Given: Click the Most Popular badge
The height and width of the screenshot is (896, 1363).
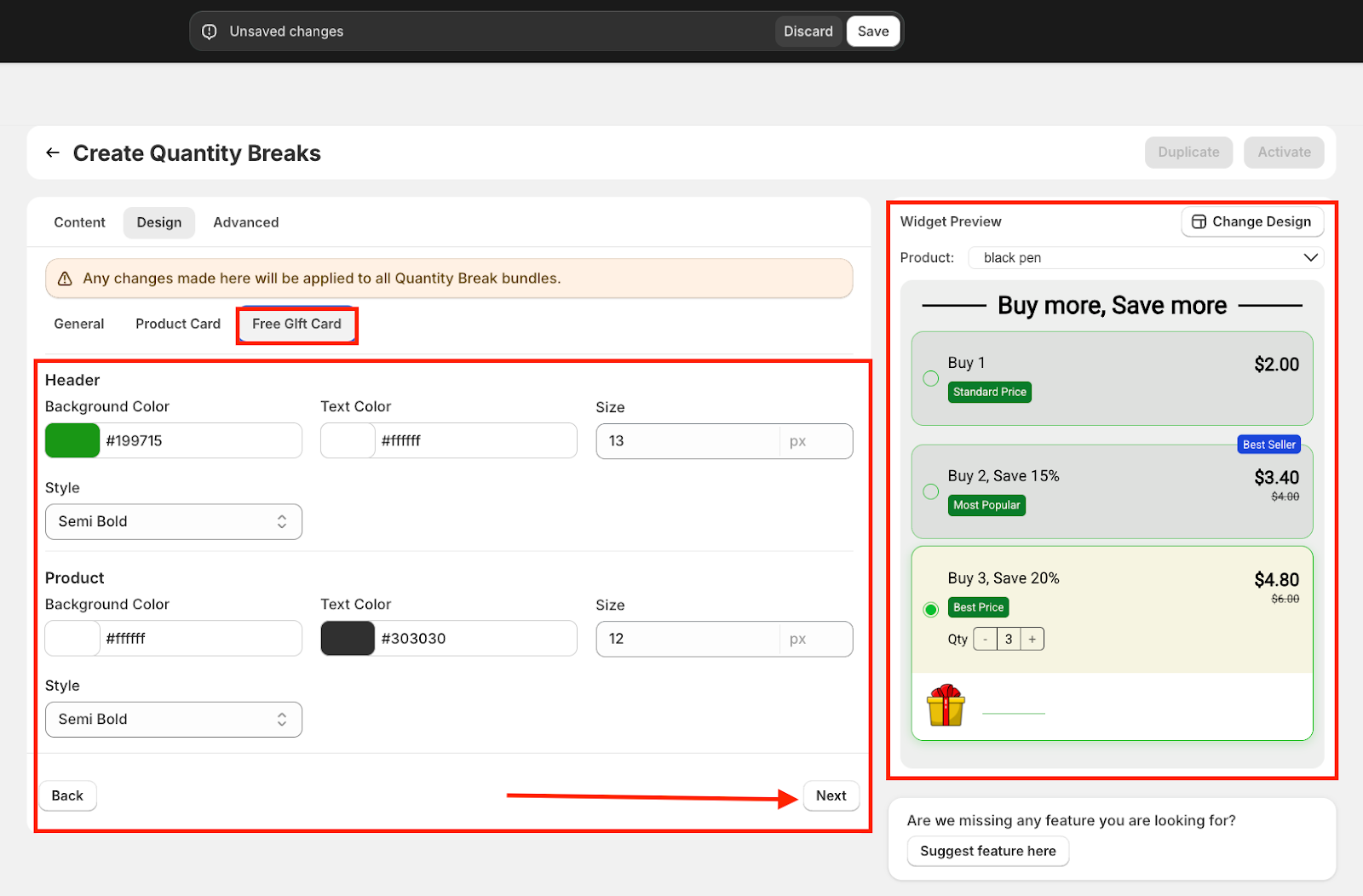Looking at the screenshot, I should [986, 505].
